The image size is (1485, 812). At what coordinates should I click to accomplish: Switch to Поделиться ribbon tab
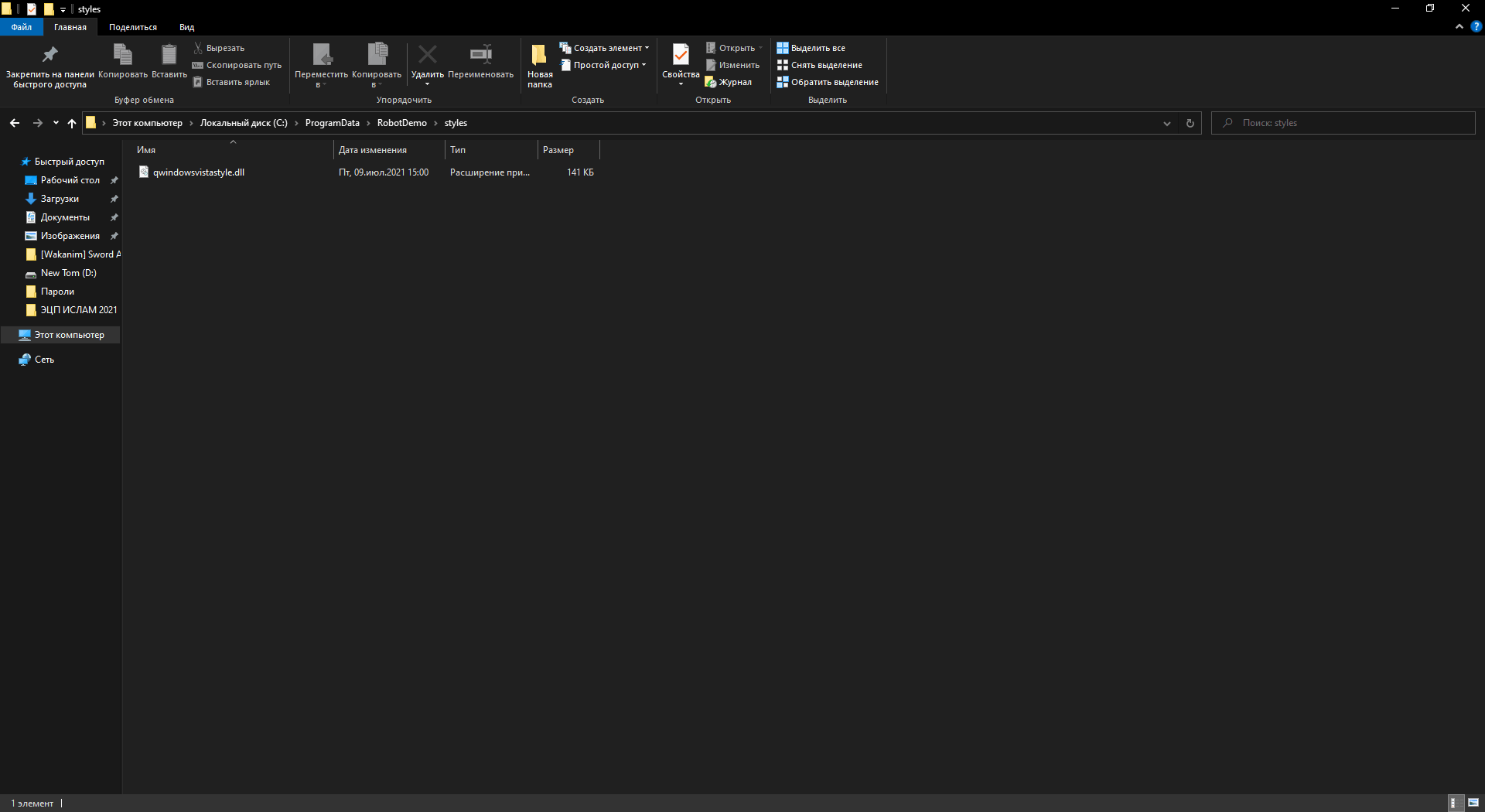(133, 27)
